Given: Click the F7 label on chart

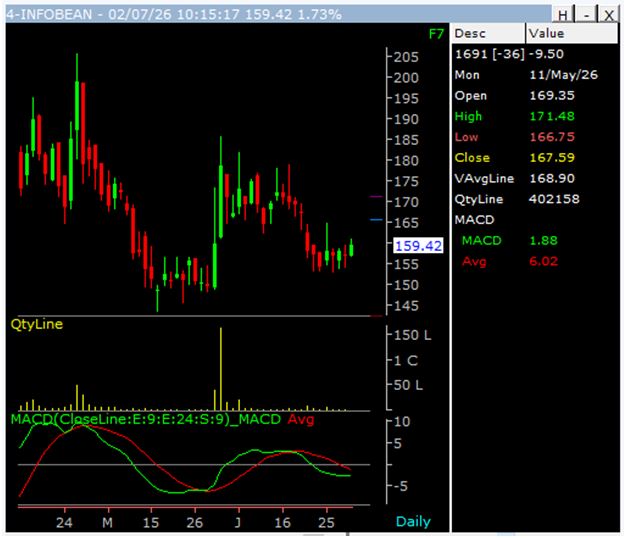Looking at the screenshot, I should pos(436,35).
